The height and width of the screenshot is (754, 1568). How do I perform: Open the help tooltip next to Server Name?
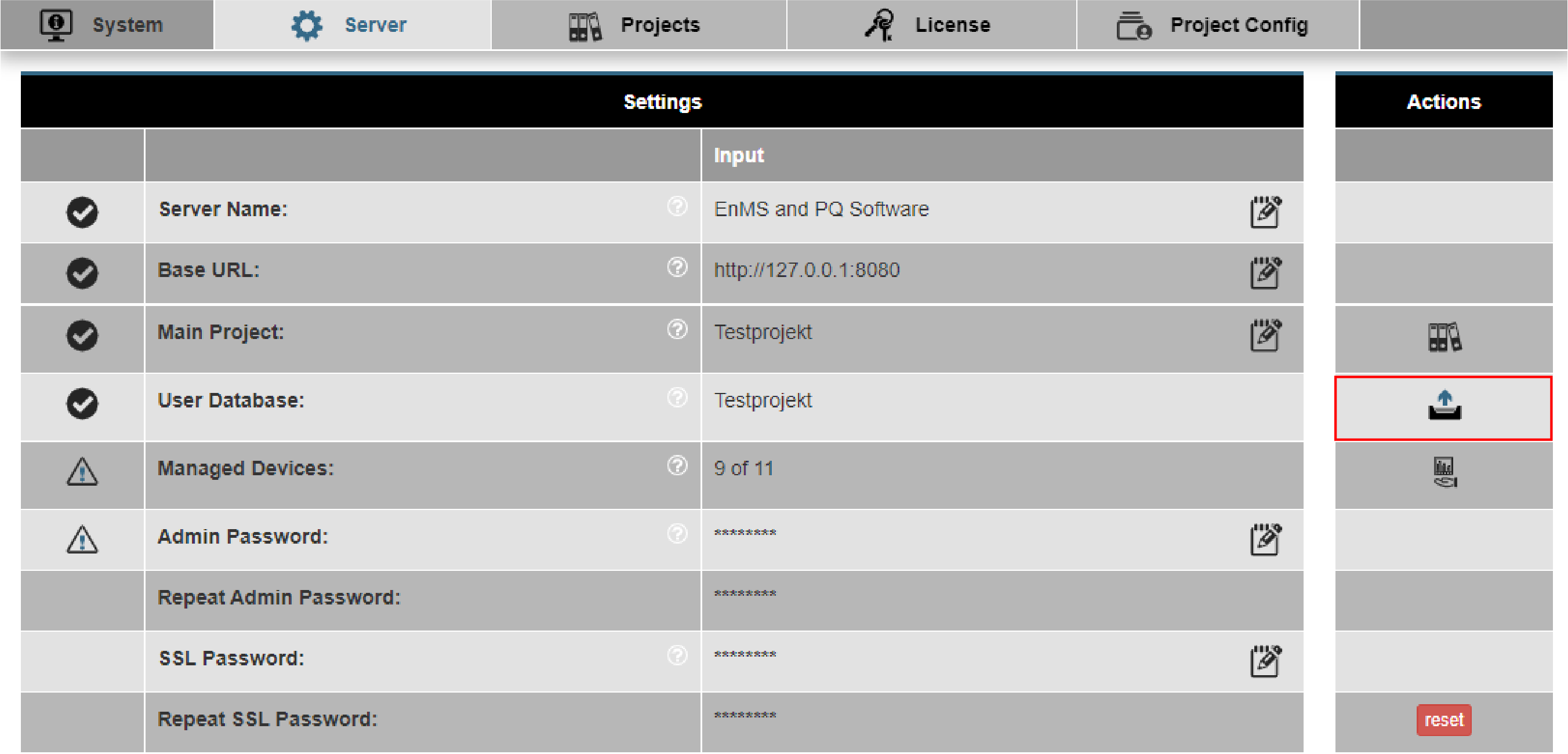[x=677, y=207]
